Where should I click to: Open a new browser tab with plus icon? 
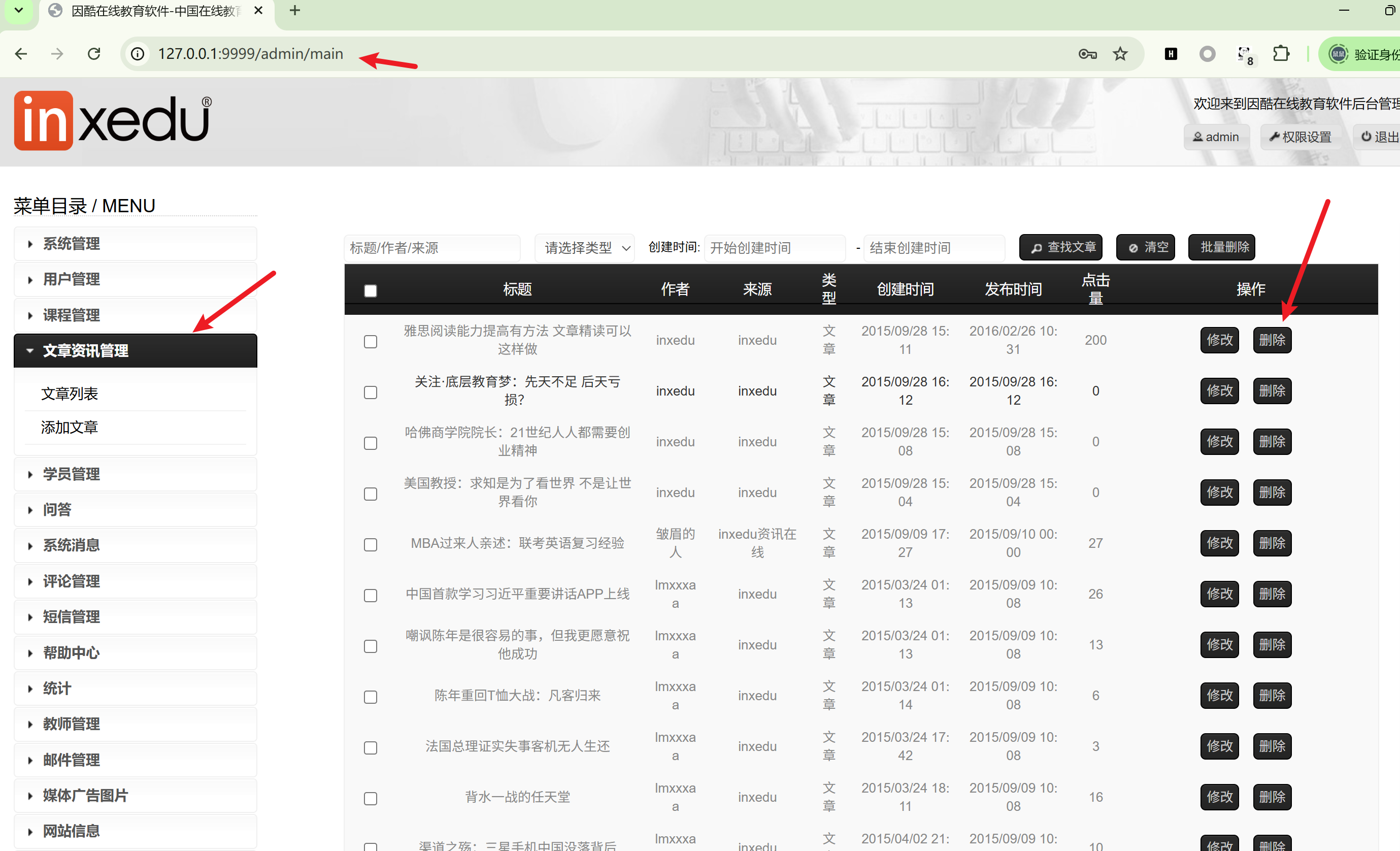[x=294, y=10]
